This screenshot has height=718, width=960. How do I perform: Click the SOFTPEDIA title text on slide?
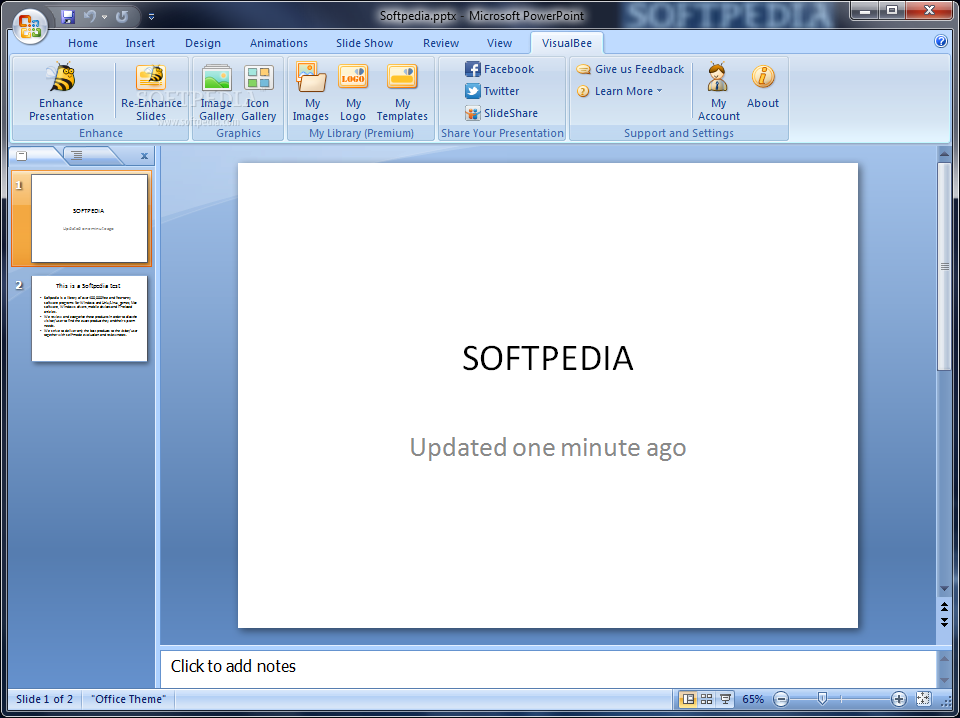(547, 358)
